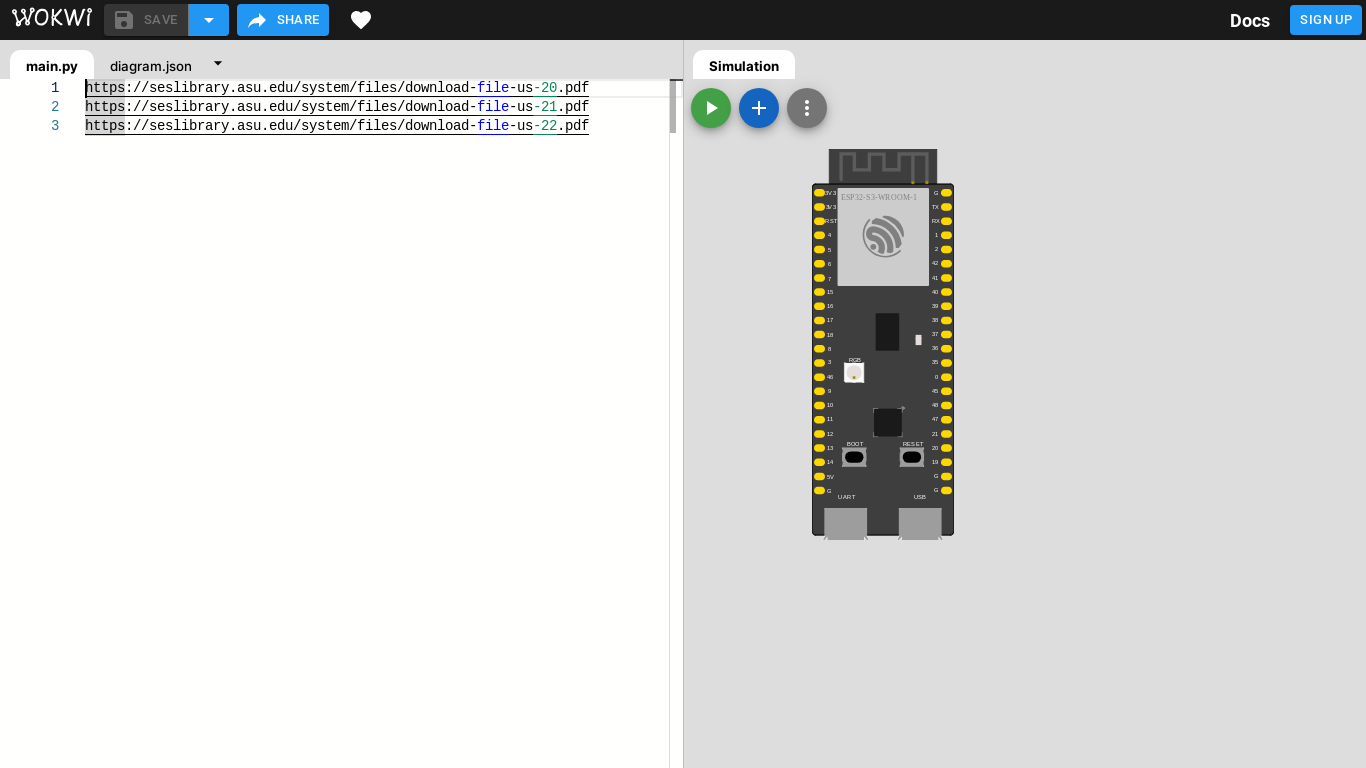Click the ESP32-S3-WROOM-1 module
1366x768 pixels.
tap(883, 237)
